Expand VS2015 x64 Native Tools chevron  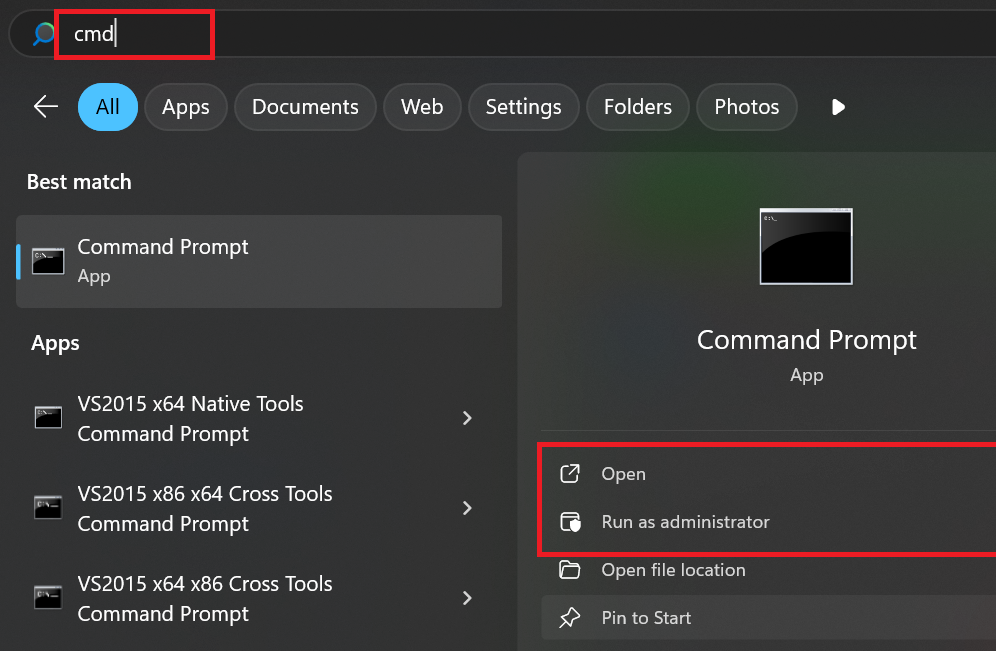click(467, 418)
